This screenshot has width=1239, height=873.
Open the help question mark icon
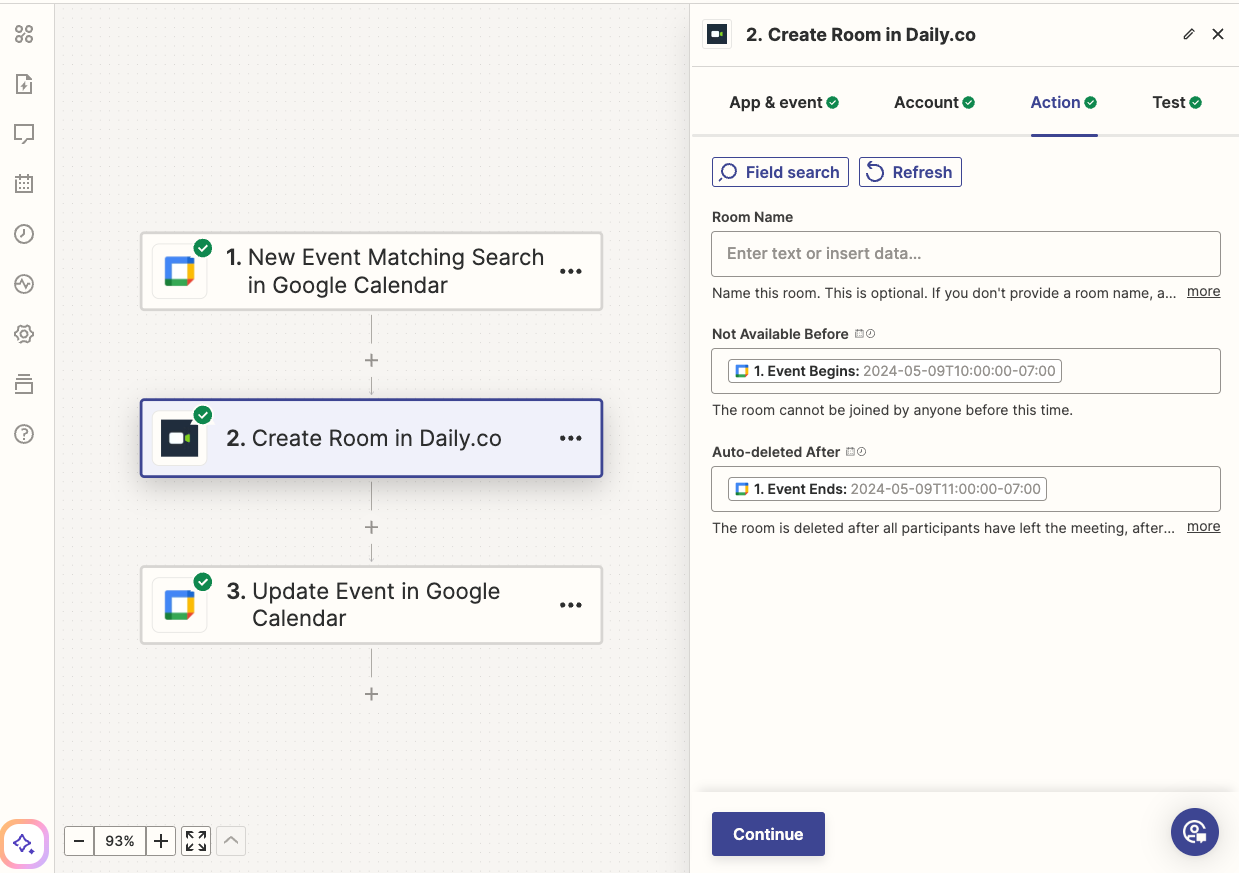(24, 434)
